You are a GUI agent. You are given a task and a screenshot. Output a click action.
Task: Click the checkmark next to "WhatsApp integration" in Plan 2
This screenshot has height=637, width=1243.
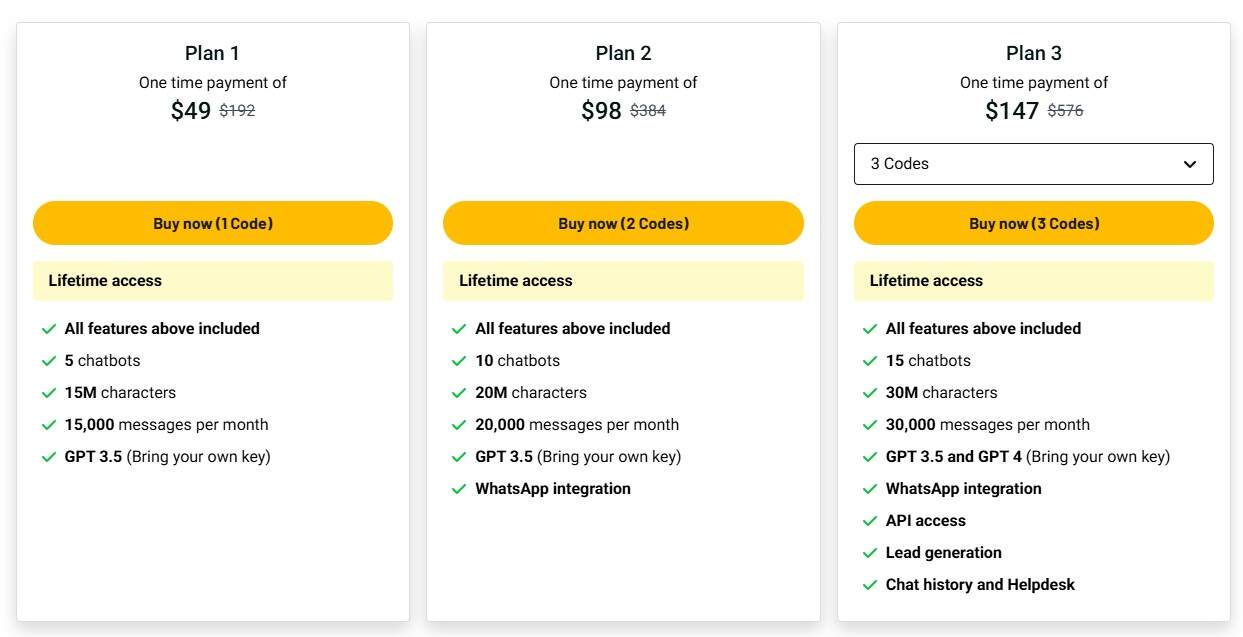coord(459,488)
